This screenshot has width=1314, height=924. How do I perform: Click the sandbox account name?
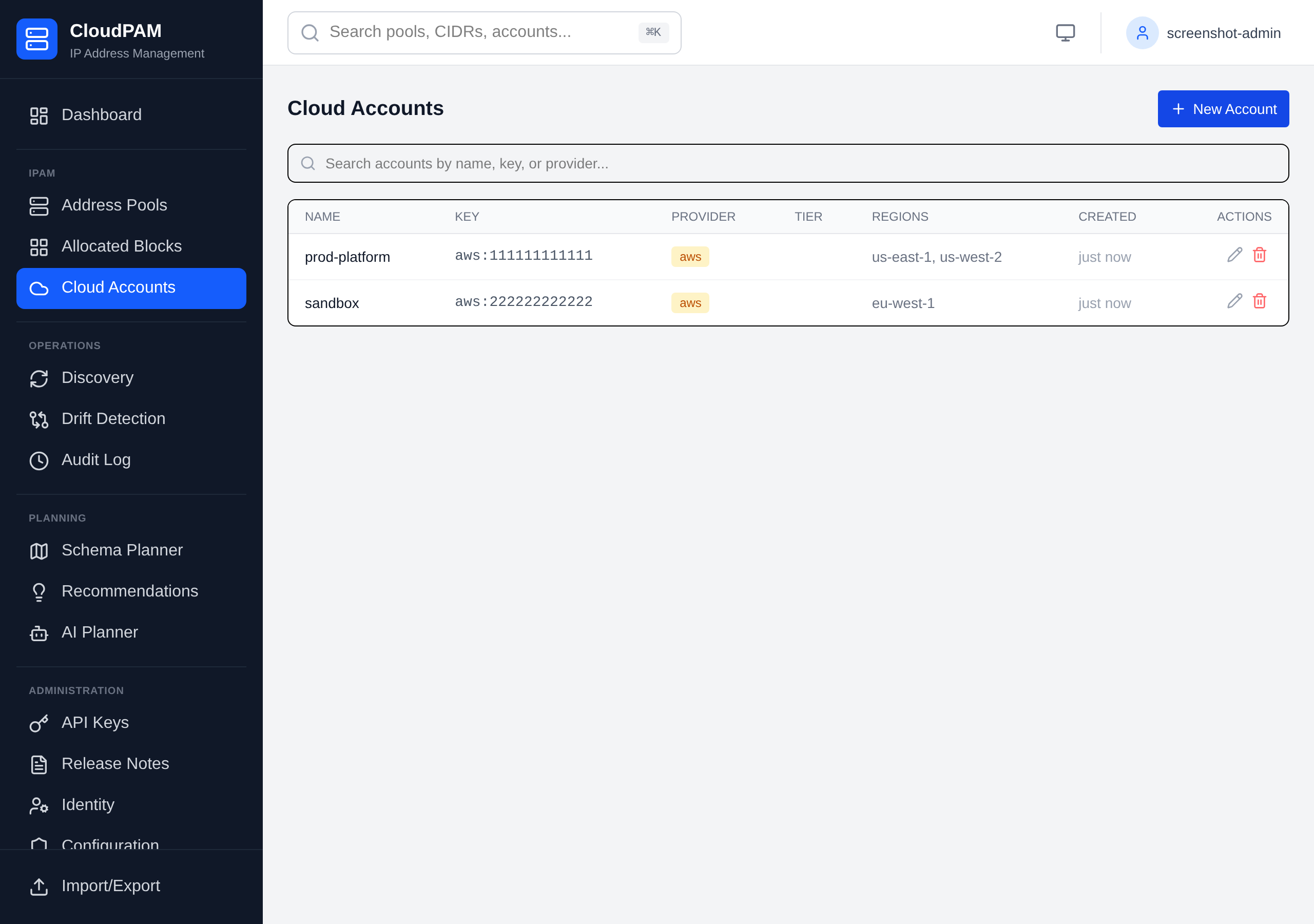tap(332, 303)
